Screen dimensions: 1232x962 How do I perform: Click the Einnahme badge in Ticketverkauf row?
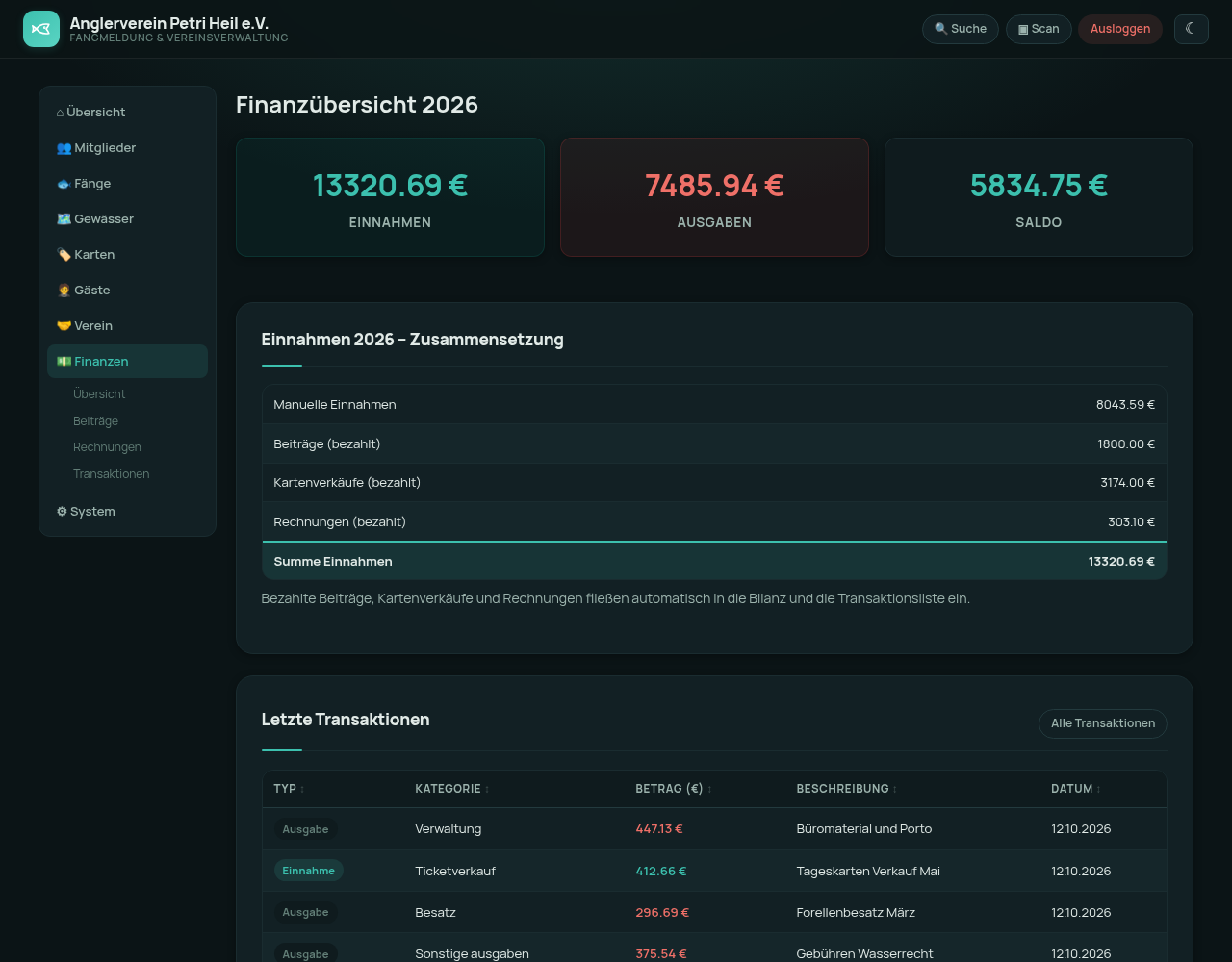pyautogui.click(x=308, y=871)
